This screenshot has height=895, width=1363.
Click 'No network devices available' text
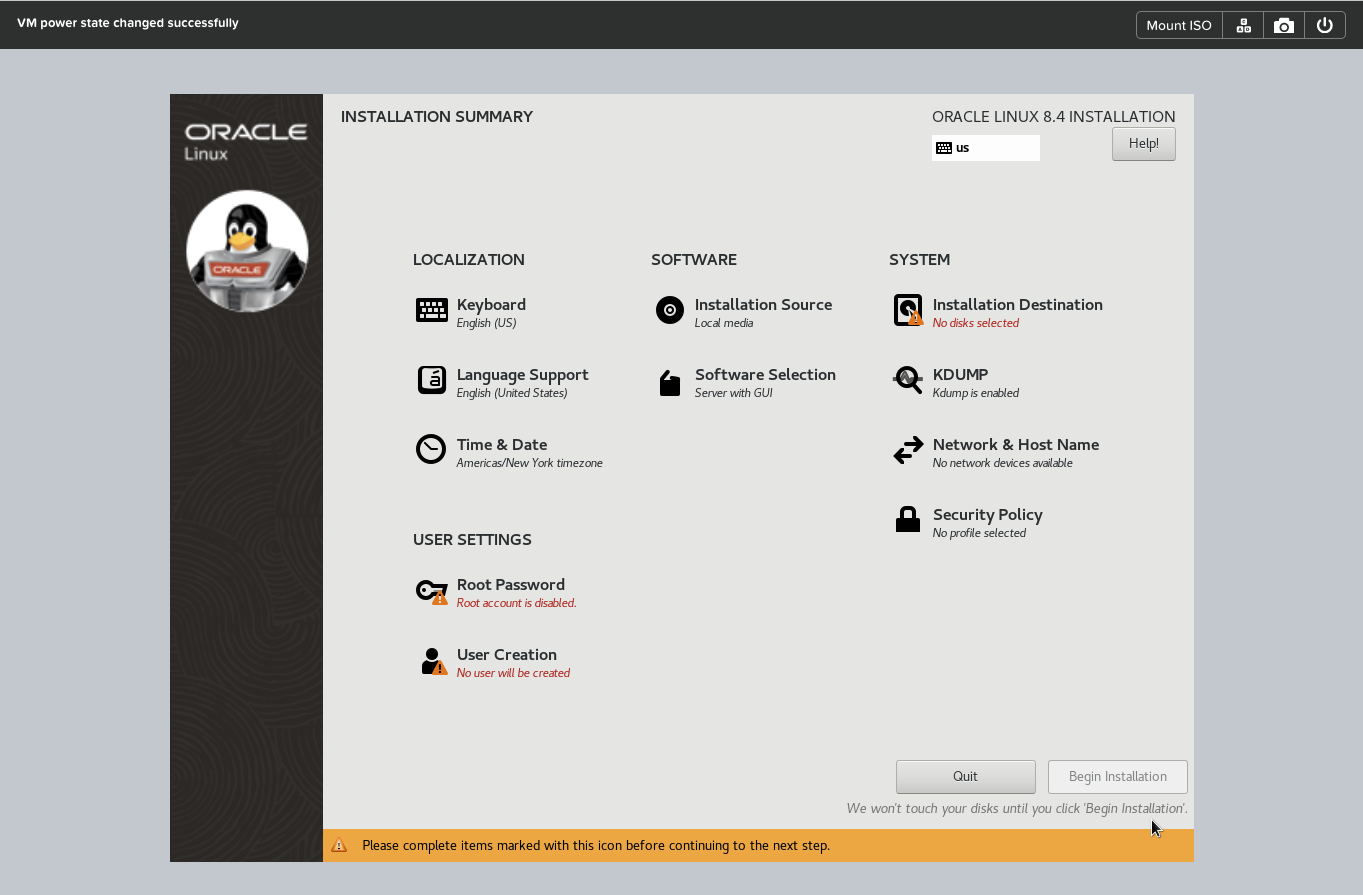(1003, 463)
